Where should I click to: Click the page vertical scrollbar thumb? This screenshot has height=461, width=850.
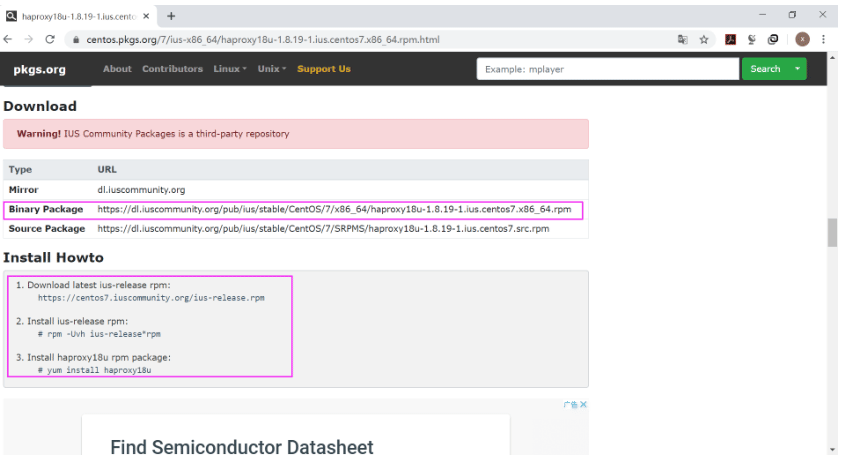[x=832, y=232]
